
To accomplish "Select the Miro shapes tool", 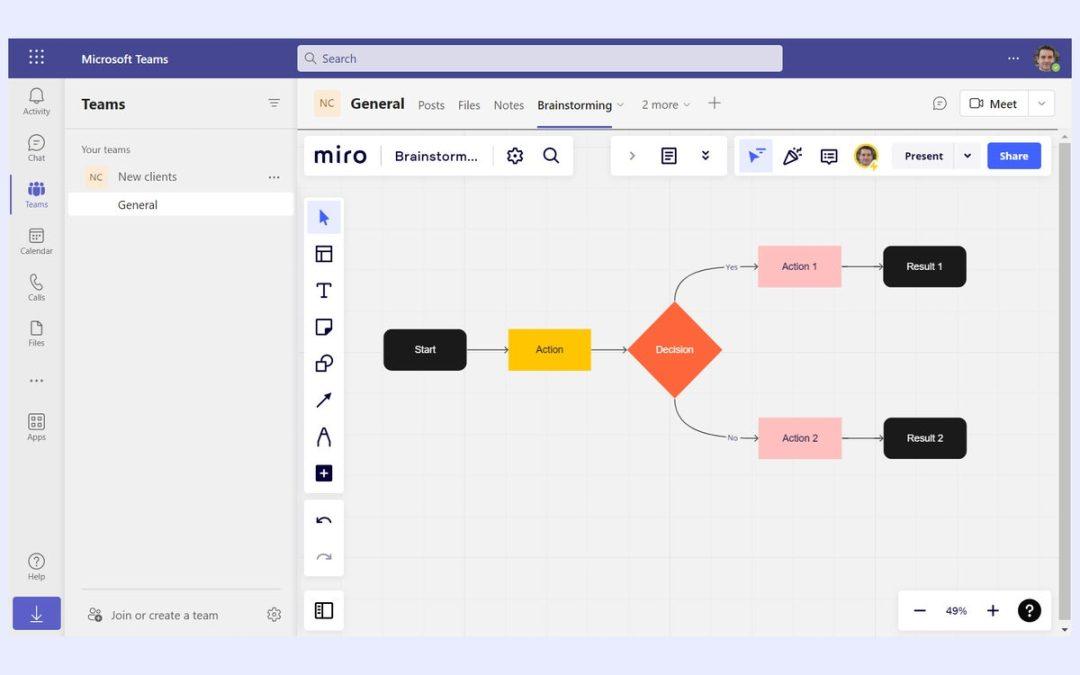I will point(324,364).
